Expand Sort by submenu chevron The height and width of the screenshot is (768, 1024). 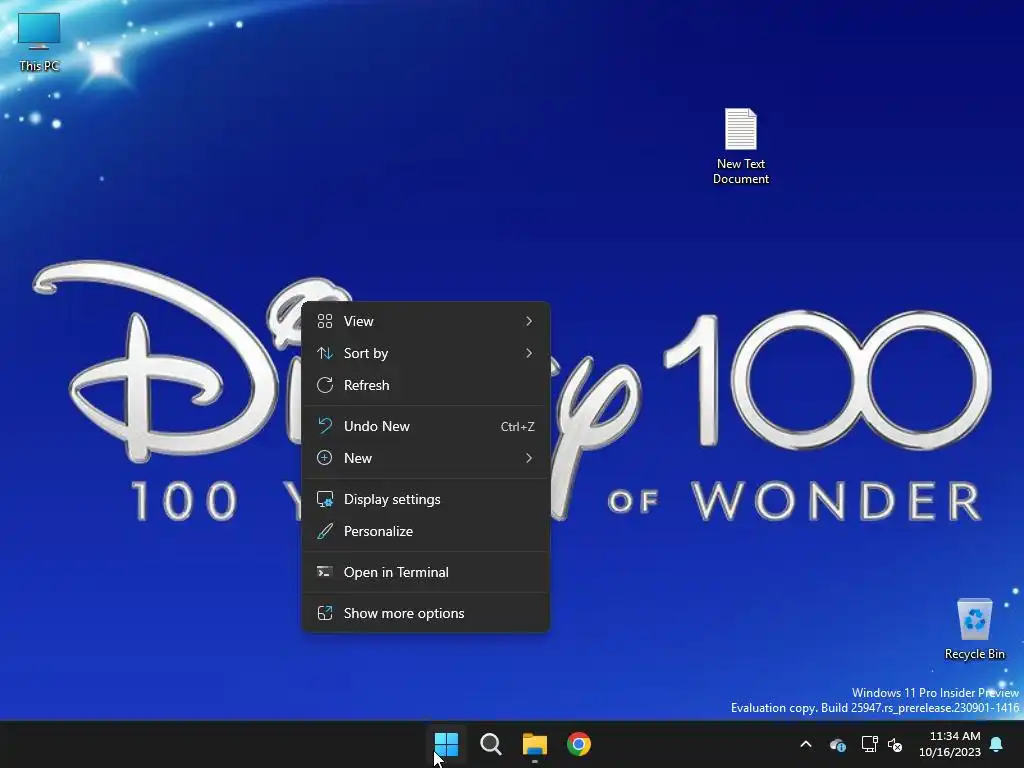click(x=529, y=353)
